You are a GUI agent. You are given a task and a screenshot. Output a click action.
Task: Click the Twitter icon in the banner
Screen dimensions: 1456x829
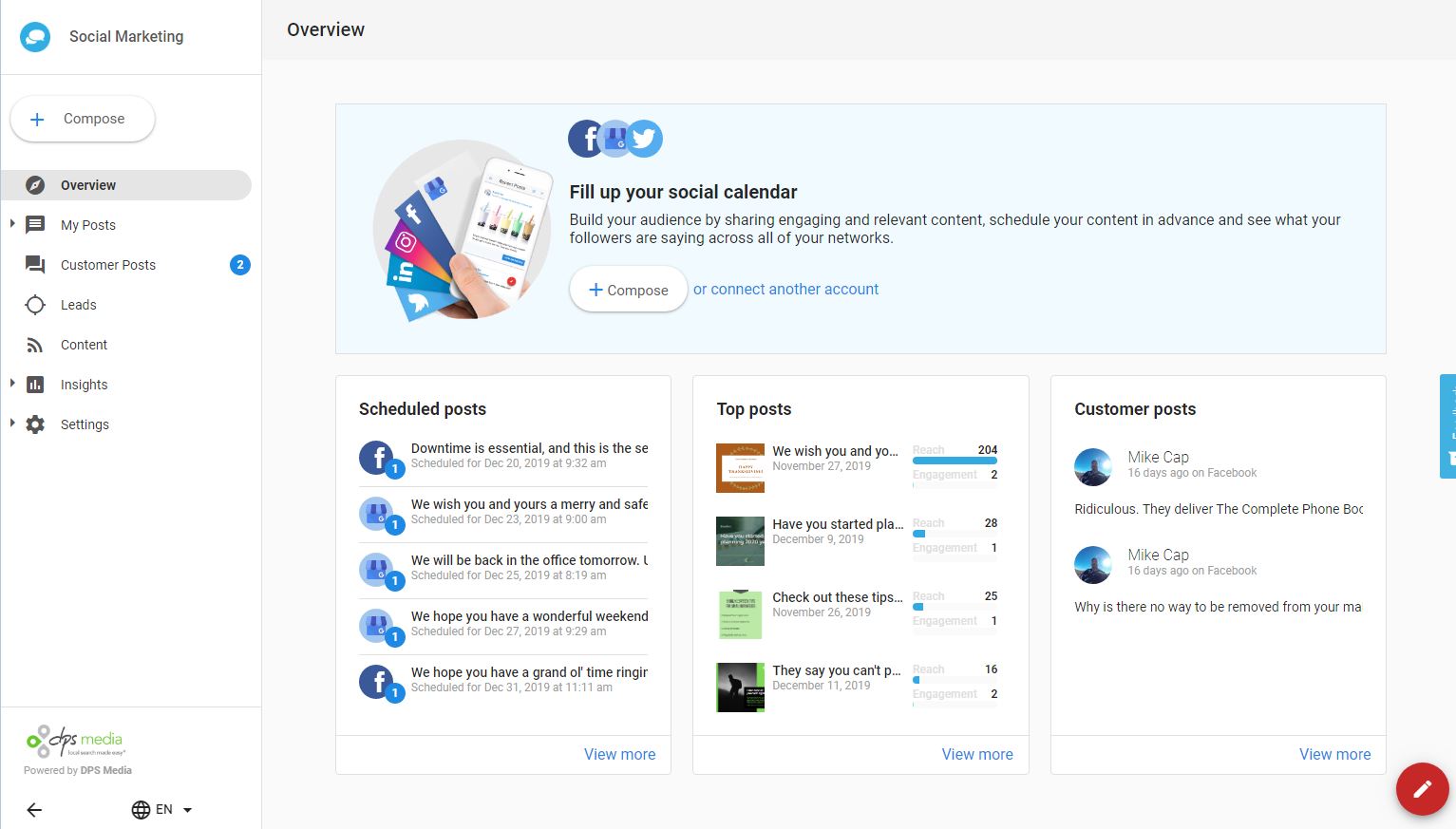645,139
